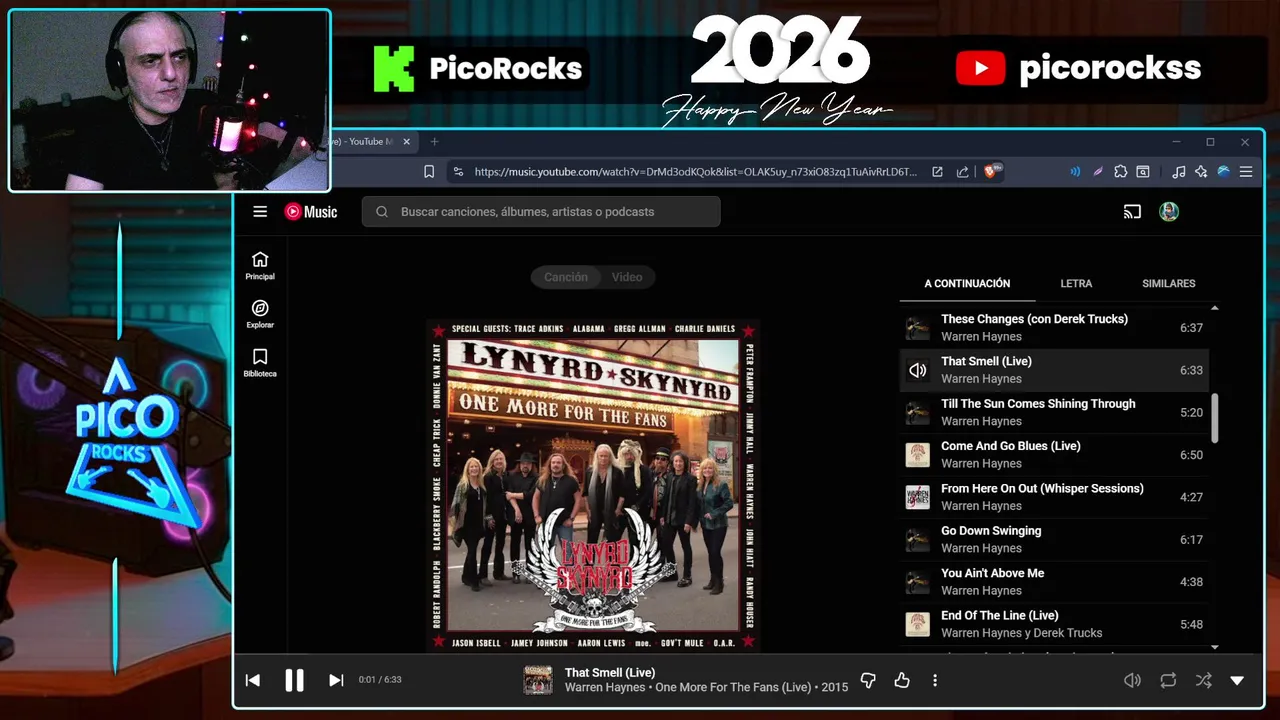Click the queue scroll down arrow
Screen dimensions: 1280x720
click(x=1215, y=648)
